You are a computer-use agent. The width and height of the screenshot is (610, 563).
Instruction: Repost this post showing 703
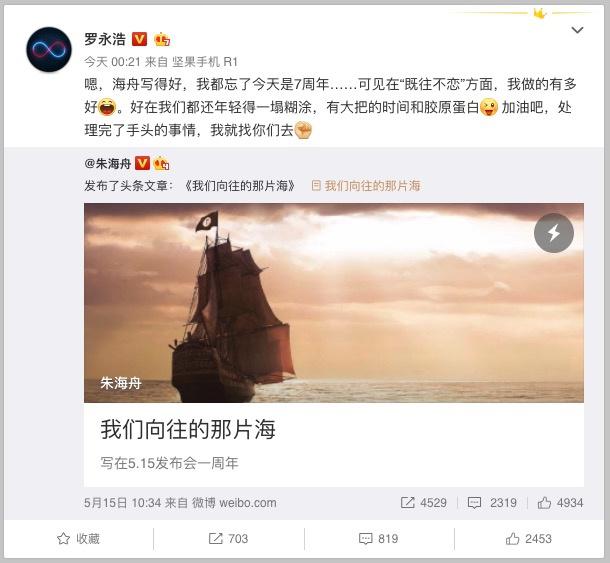click(228, 538)
